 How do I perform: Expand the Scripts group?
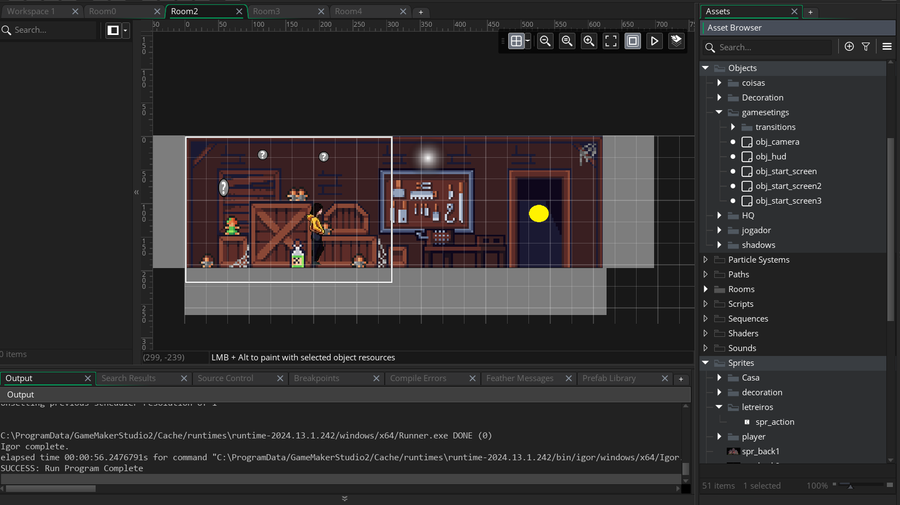(705, 304)
